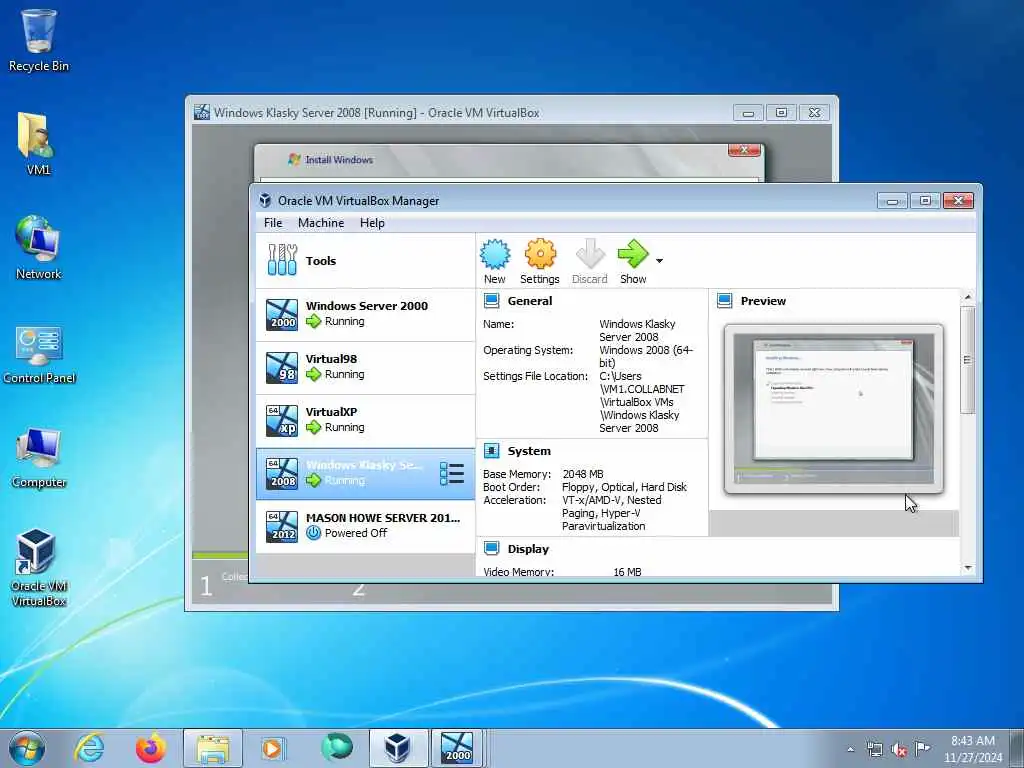This screenshot has height=768, width=1024.
Task: Launch Firefox from taskbar
Action: (x=151, y=748)
